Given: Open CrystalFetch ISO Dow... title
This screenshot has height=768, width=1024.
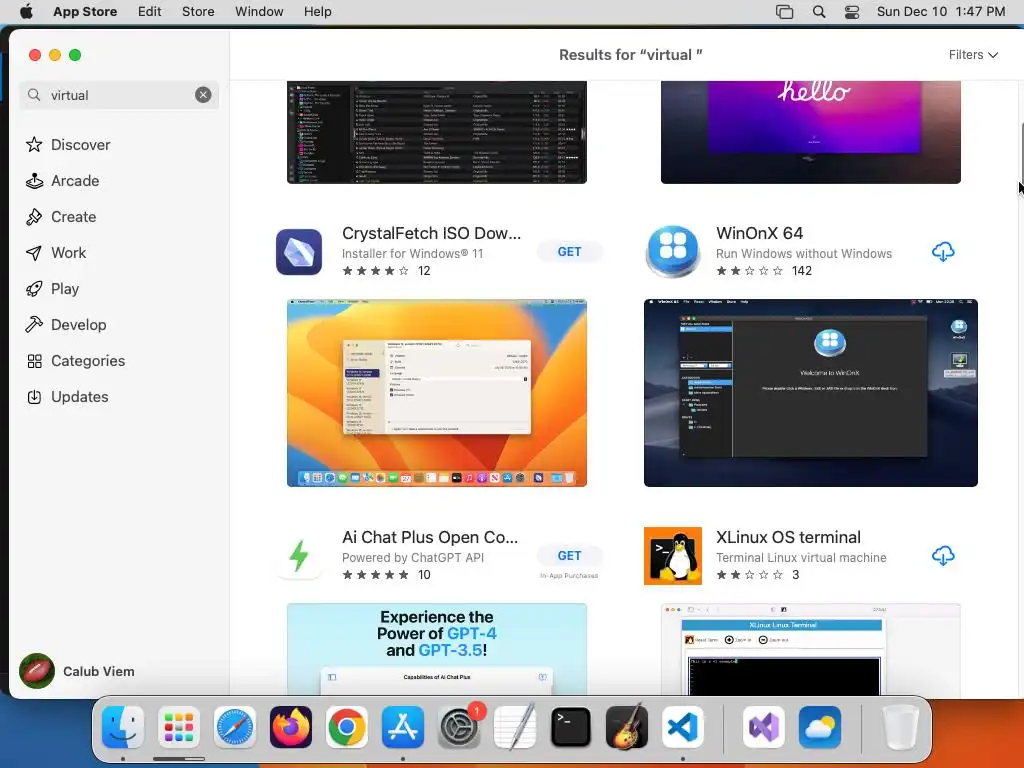Looking at the screenshot, I should point(432,233).
